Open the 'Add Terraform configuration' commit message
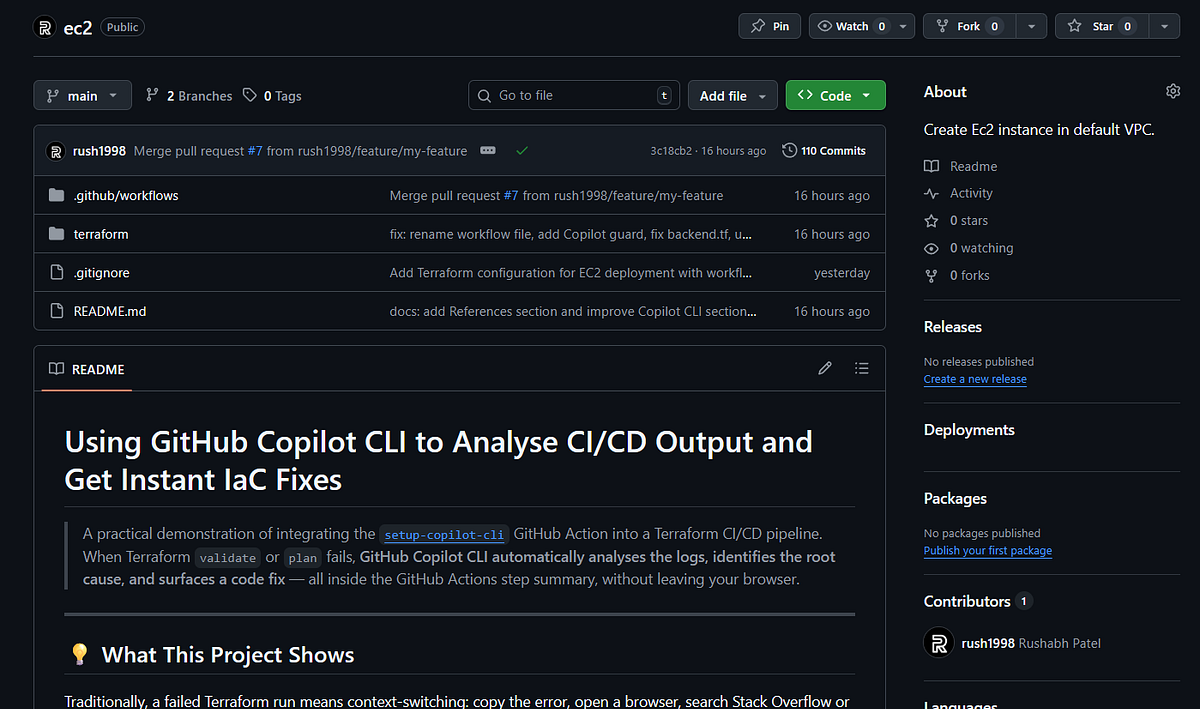Screen dimensions: 1200x709 point(571,273)
